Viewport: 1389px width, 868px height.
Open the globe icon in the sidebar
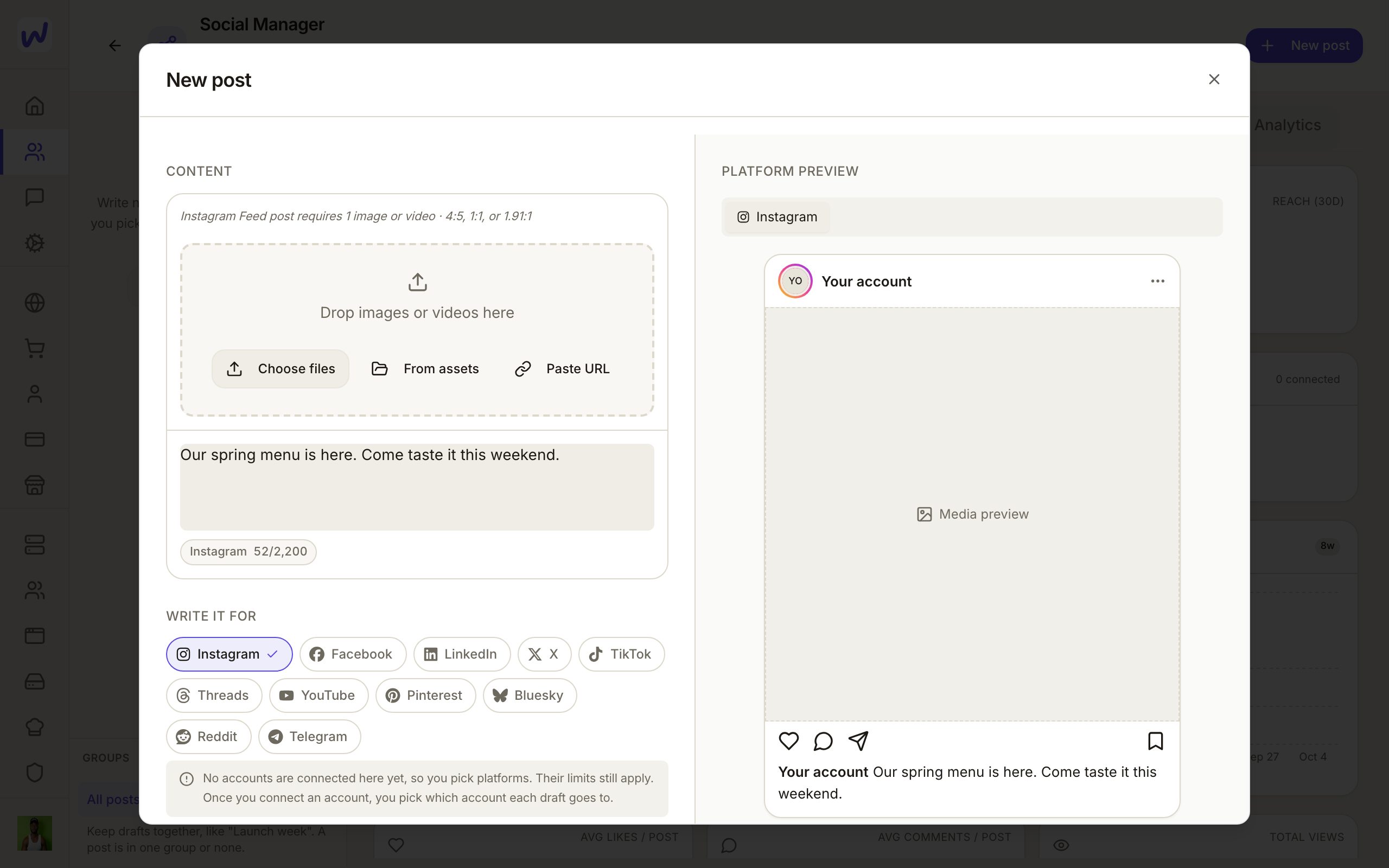click(34, 303)
